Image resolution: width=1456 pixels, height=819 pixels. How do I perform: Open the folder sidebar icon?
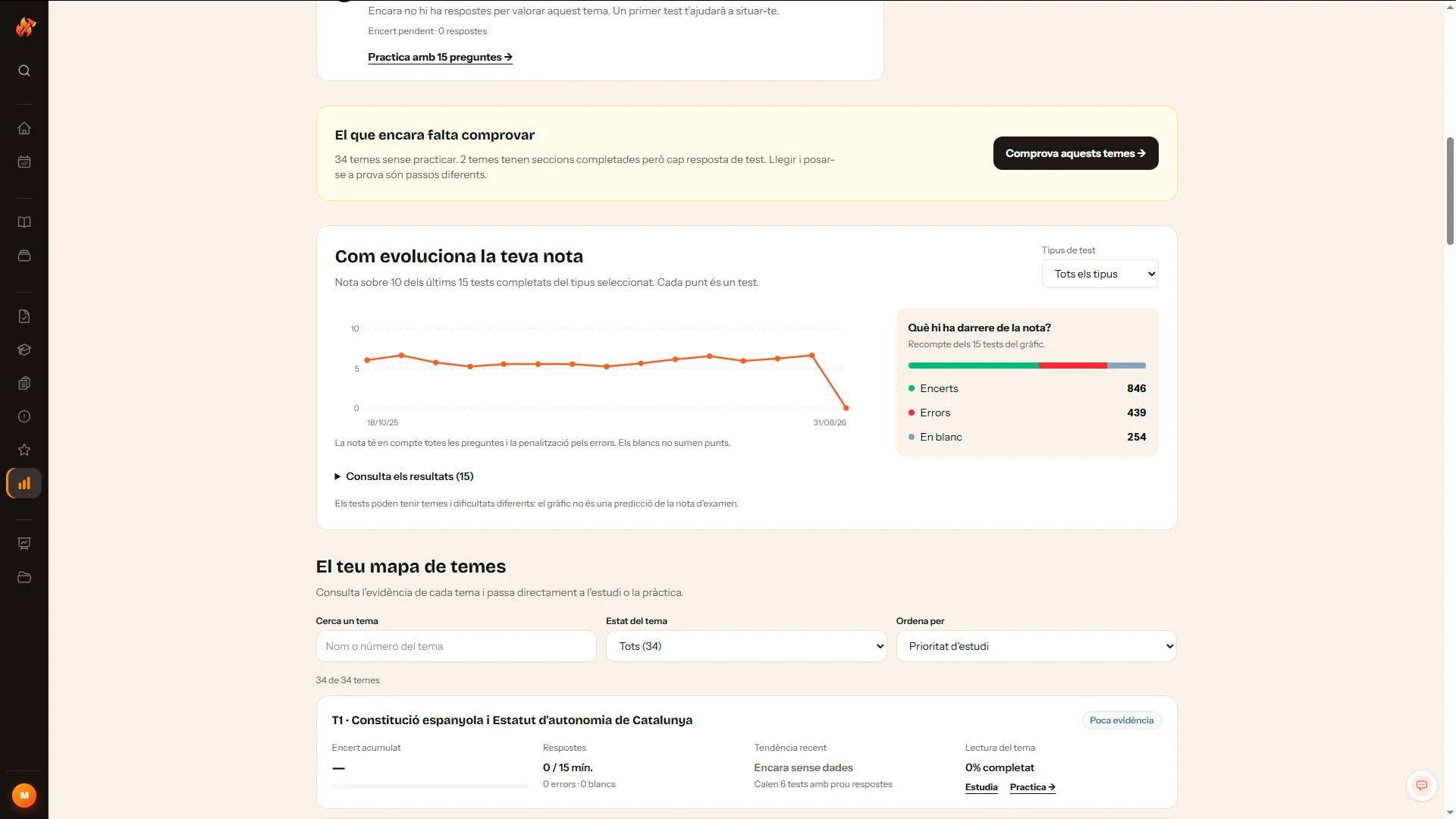[x=24, y=577]
